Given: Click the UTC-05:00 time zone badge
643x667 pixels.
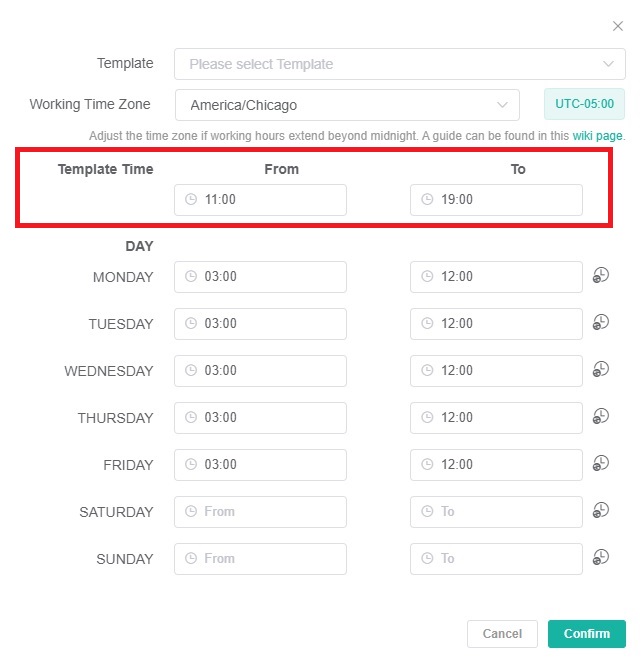Looking at the screenshot, I should coord(584,104).
